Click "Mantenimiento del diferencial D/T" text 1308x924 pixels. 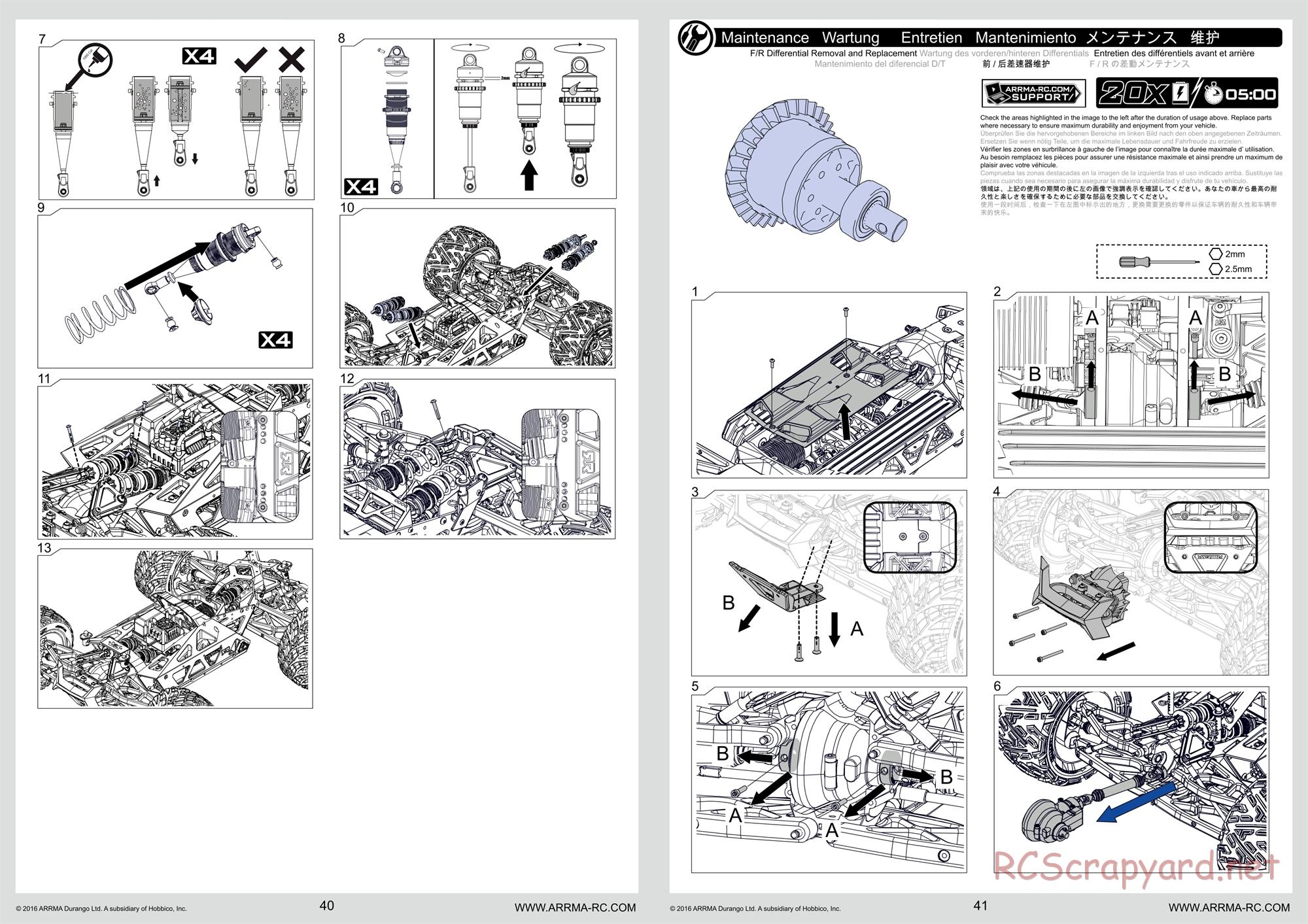(880, 64)
